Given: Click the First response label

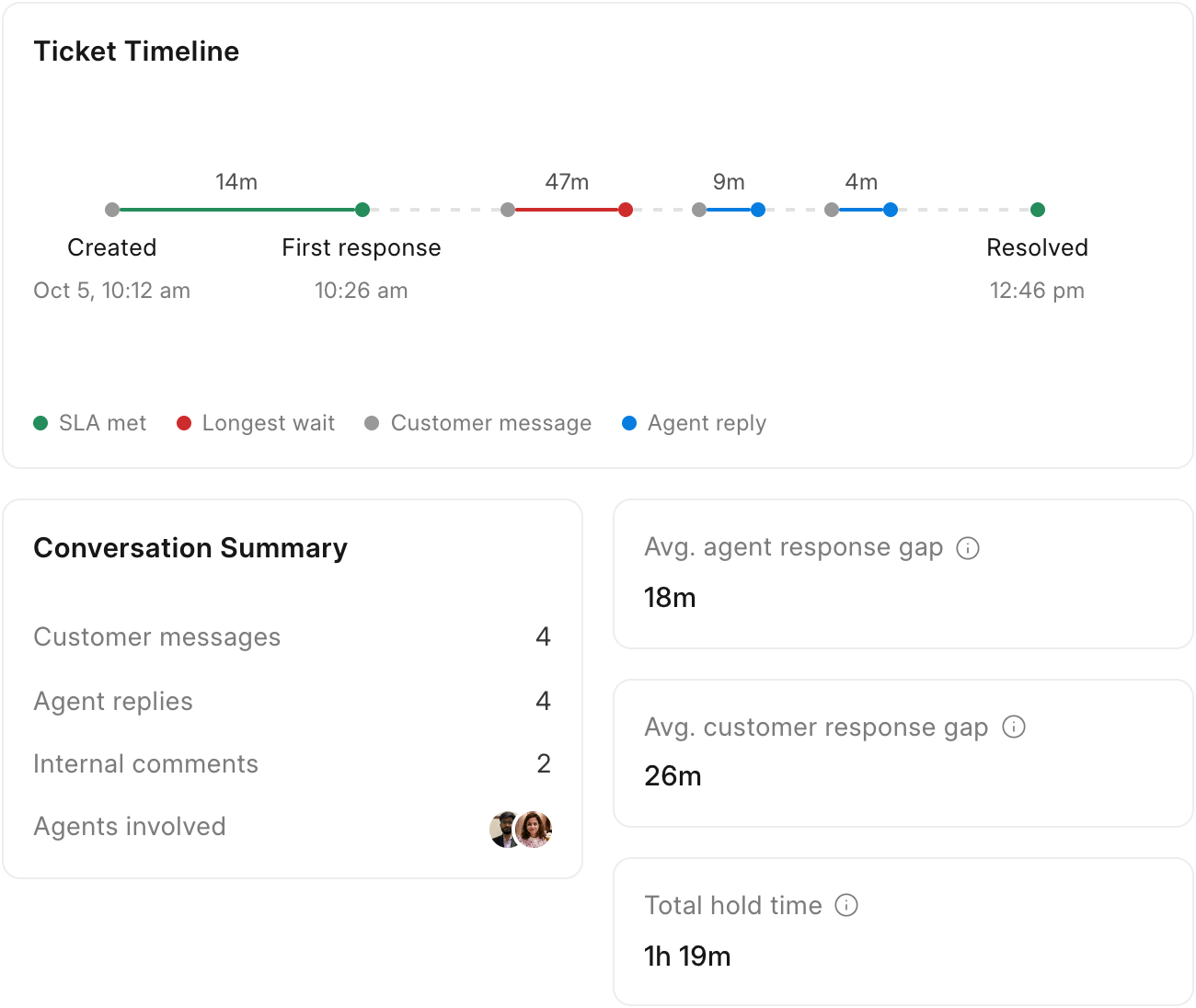Looking at the screenshot, I should [362, 247].
